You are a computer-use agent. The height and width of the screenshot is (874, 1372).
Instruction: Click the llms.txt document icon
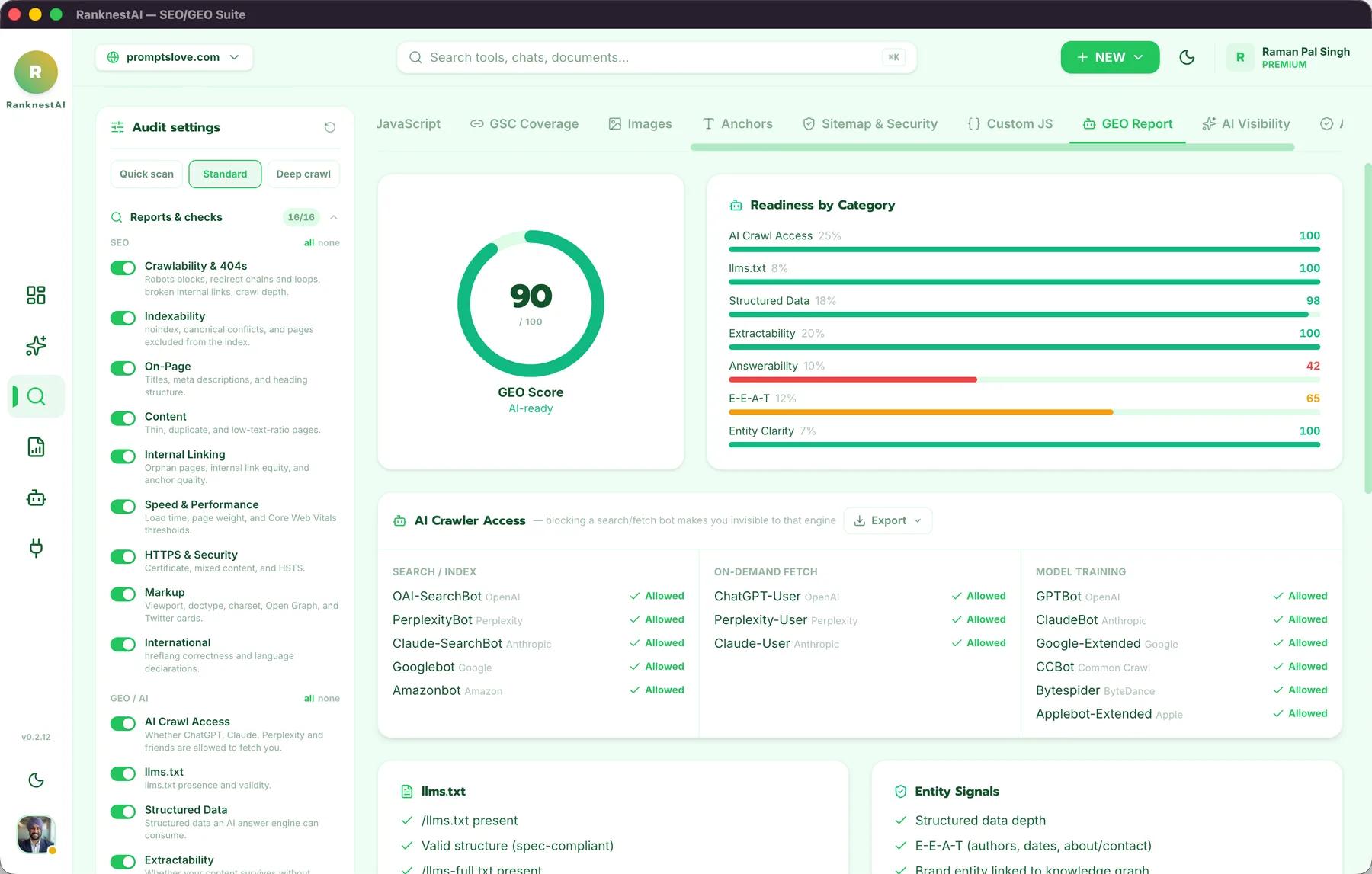[x=407, y=792]
